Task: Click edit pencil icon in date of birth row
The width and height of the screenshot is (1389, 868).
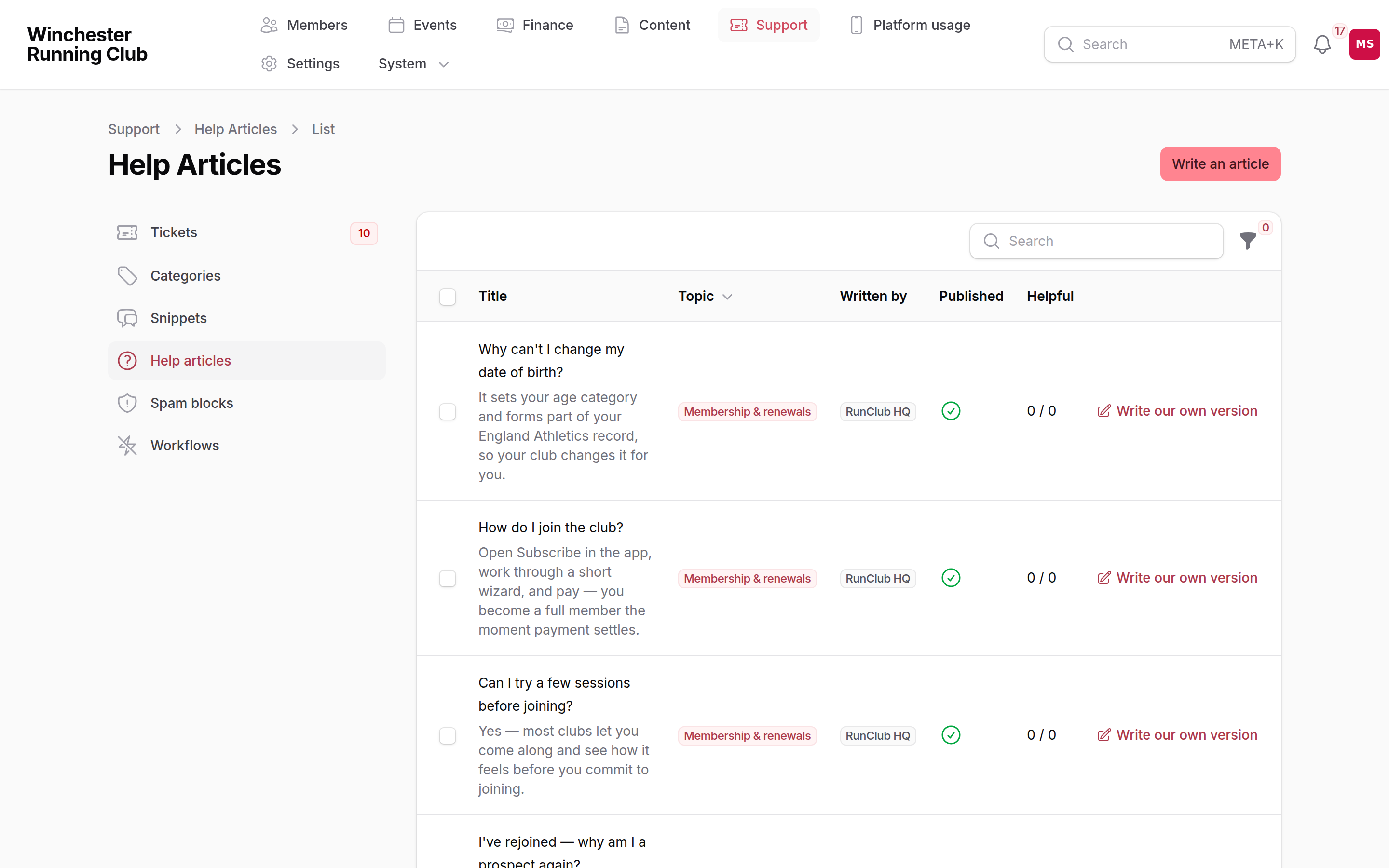Action: pyautogui.click(x=1104, y=411)
